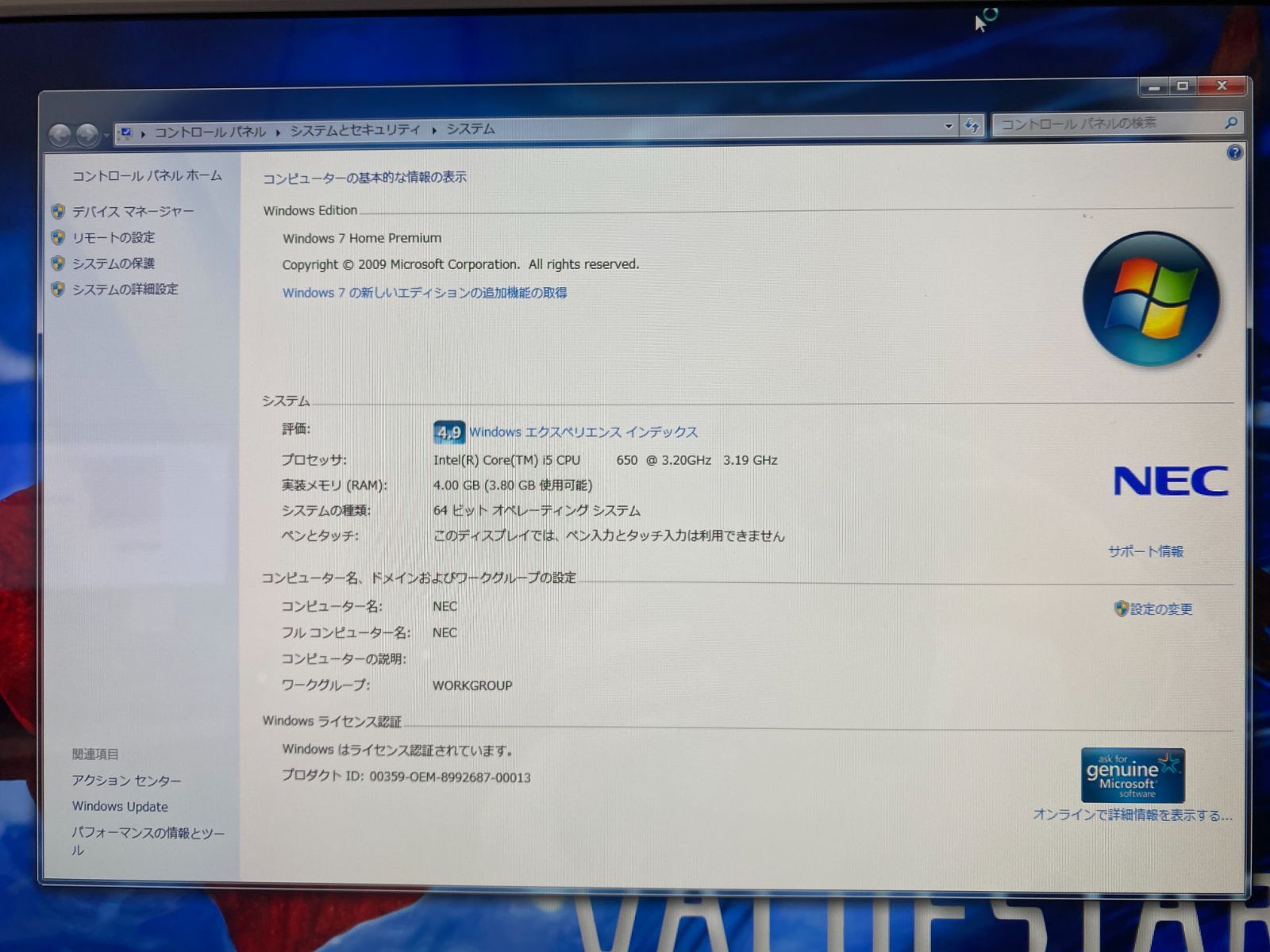Image resolution: width=1270 pixels, height=952 pixels.
Task: Click the NEC manufacturer logo
Action: (1172, 479)
